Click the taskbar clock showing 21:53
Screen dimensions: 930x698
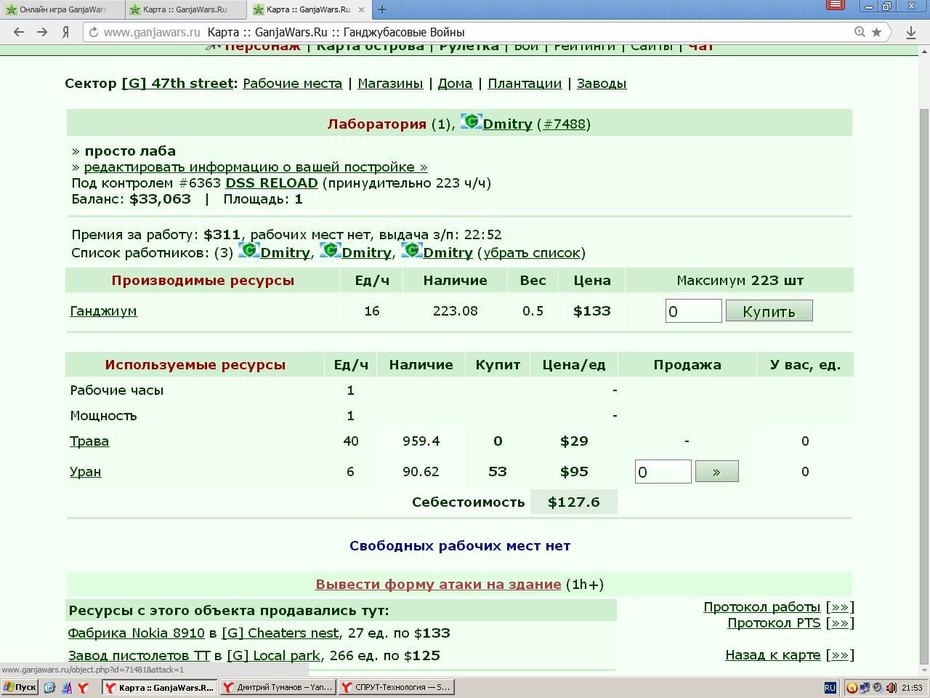912,688
